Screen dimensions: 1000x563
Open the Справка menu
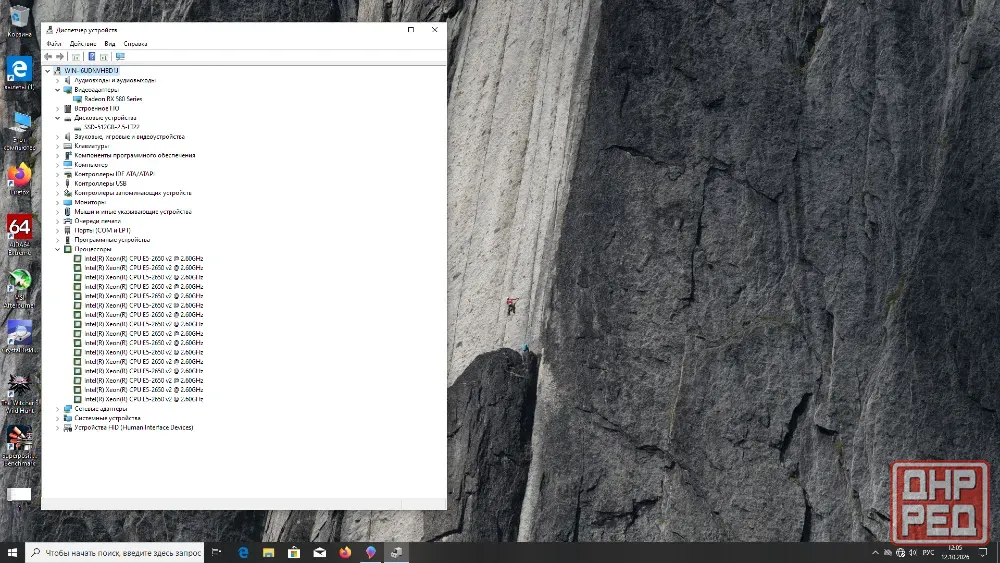(x=135, y=44)
